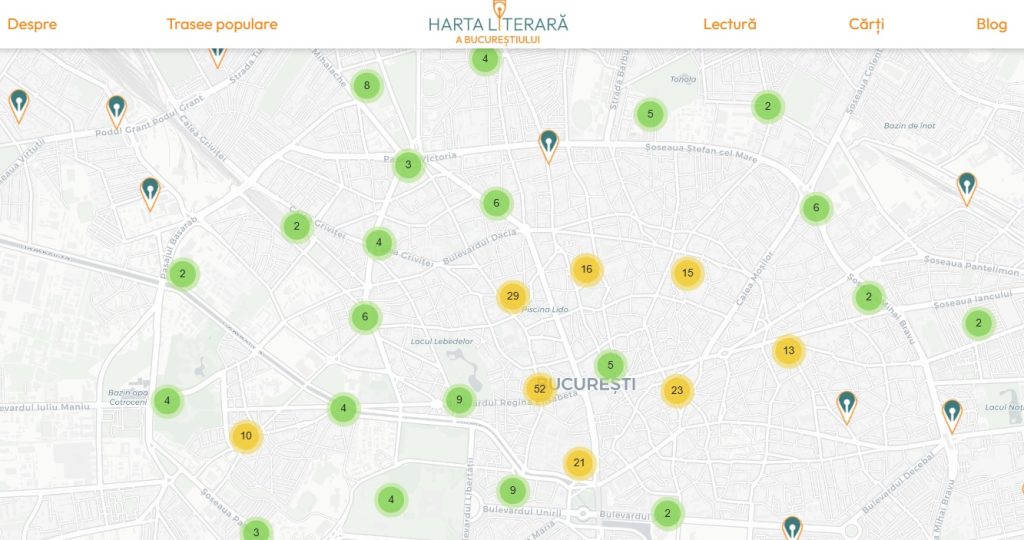
Task: Click the Harta Literară logo
Action: click(x=497, y=24)
